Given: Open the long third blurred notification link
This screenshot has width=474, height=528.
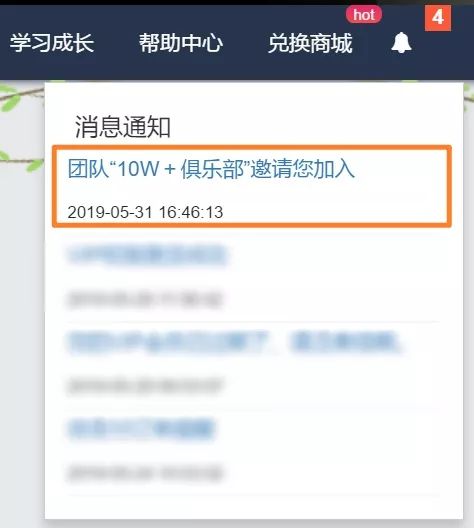Looking at the screenshot, I should (235, 342).
